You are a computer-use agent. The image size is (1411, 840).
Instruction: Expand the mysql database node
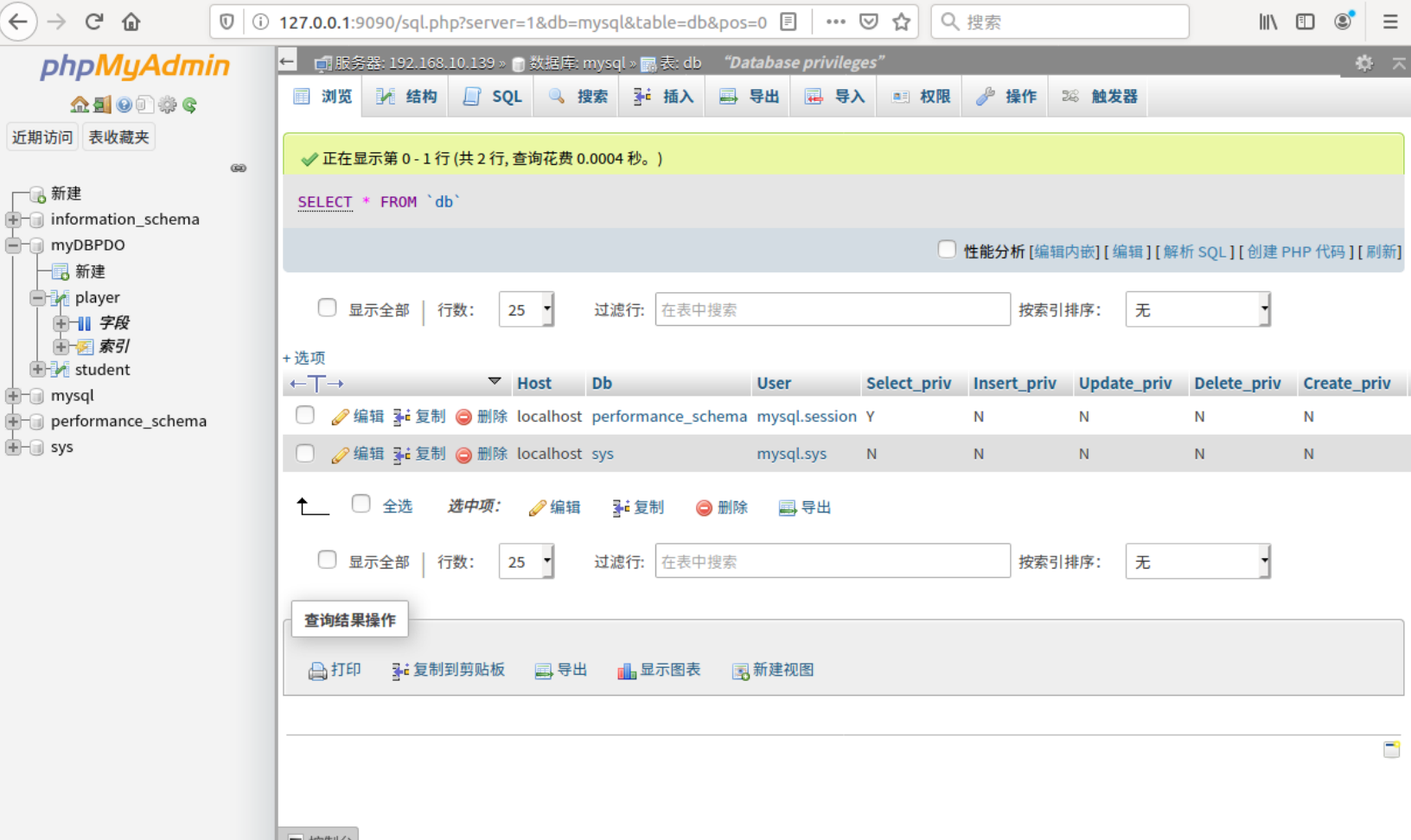click(13, 396)
